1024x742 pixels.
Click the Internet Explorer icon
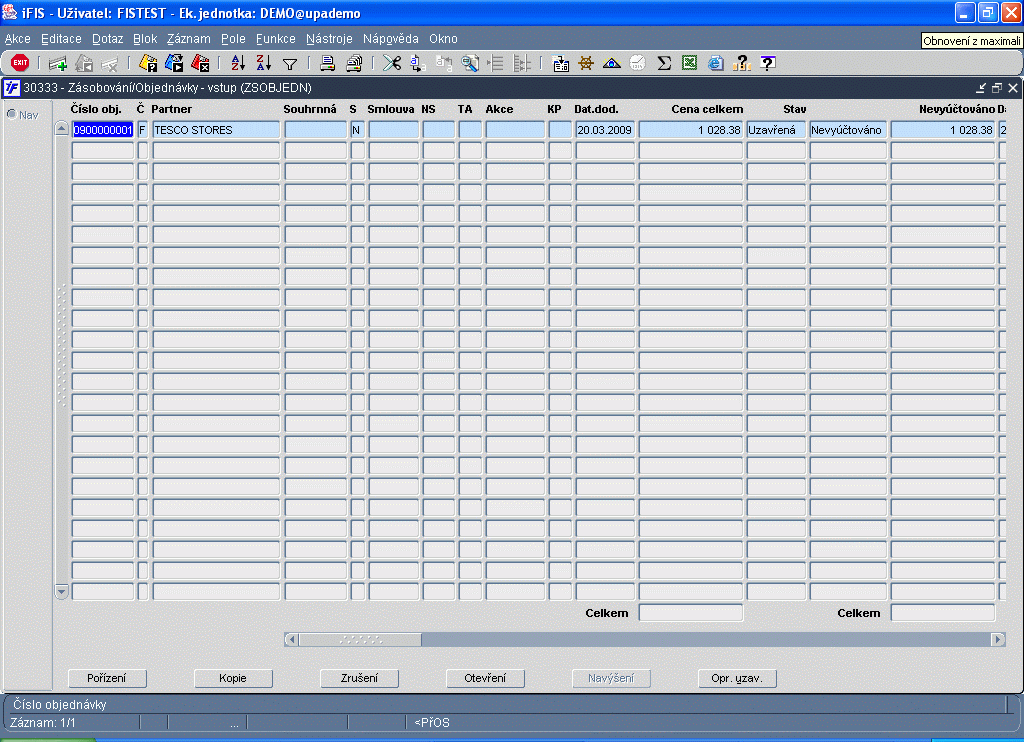(716, 63)
